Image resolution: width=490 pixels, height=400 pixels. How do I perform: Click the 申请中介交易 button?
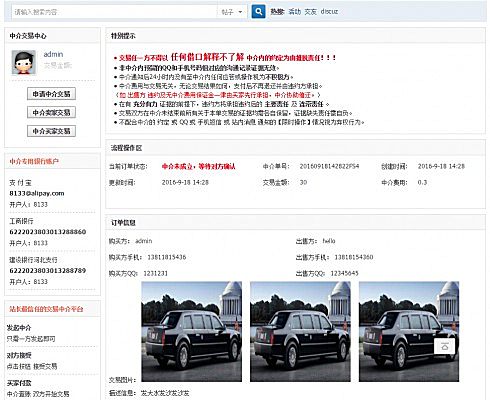click(51, 94)
